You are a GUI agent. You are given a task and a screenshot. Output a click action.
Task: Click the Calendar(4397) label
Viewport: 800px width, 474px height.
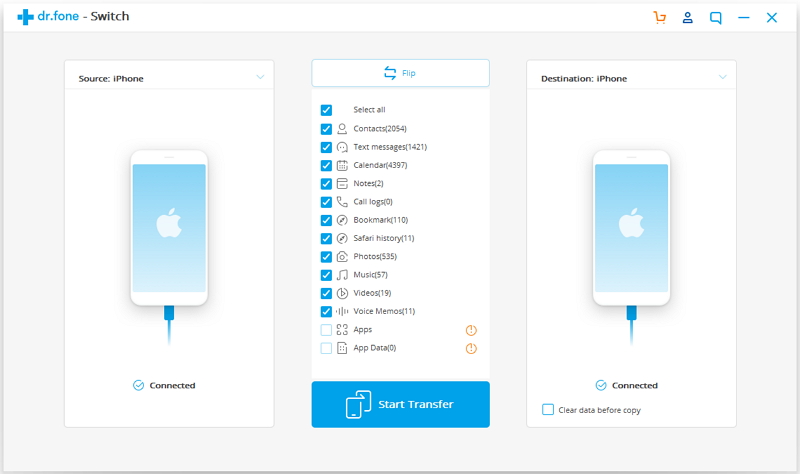[x=381, y=165]
